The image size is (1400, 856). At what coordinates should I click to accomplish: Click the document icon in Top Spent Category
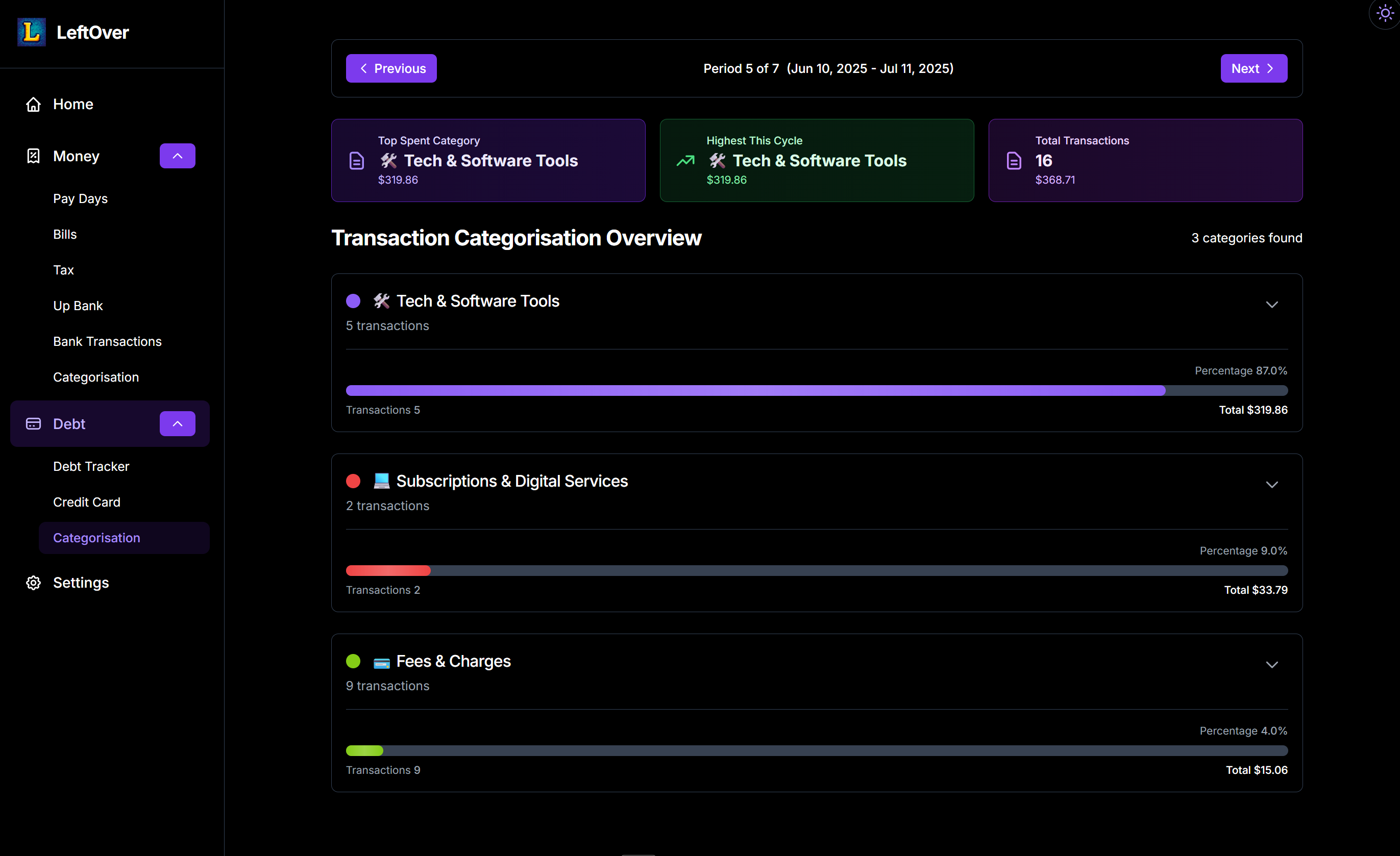click(356, 161)
